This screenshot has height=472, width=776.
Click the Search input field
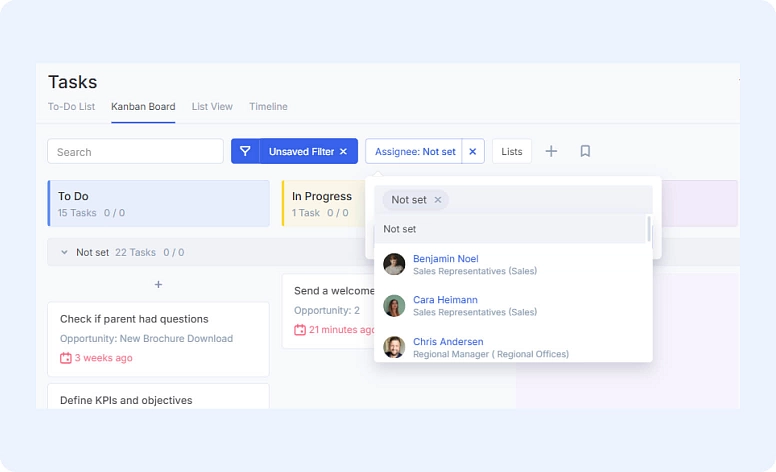135,152
